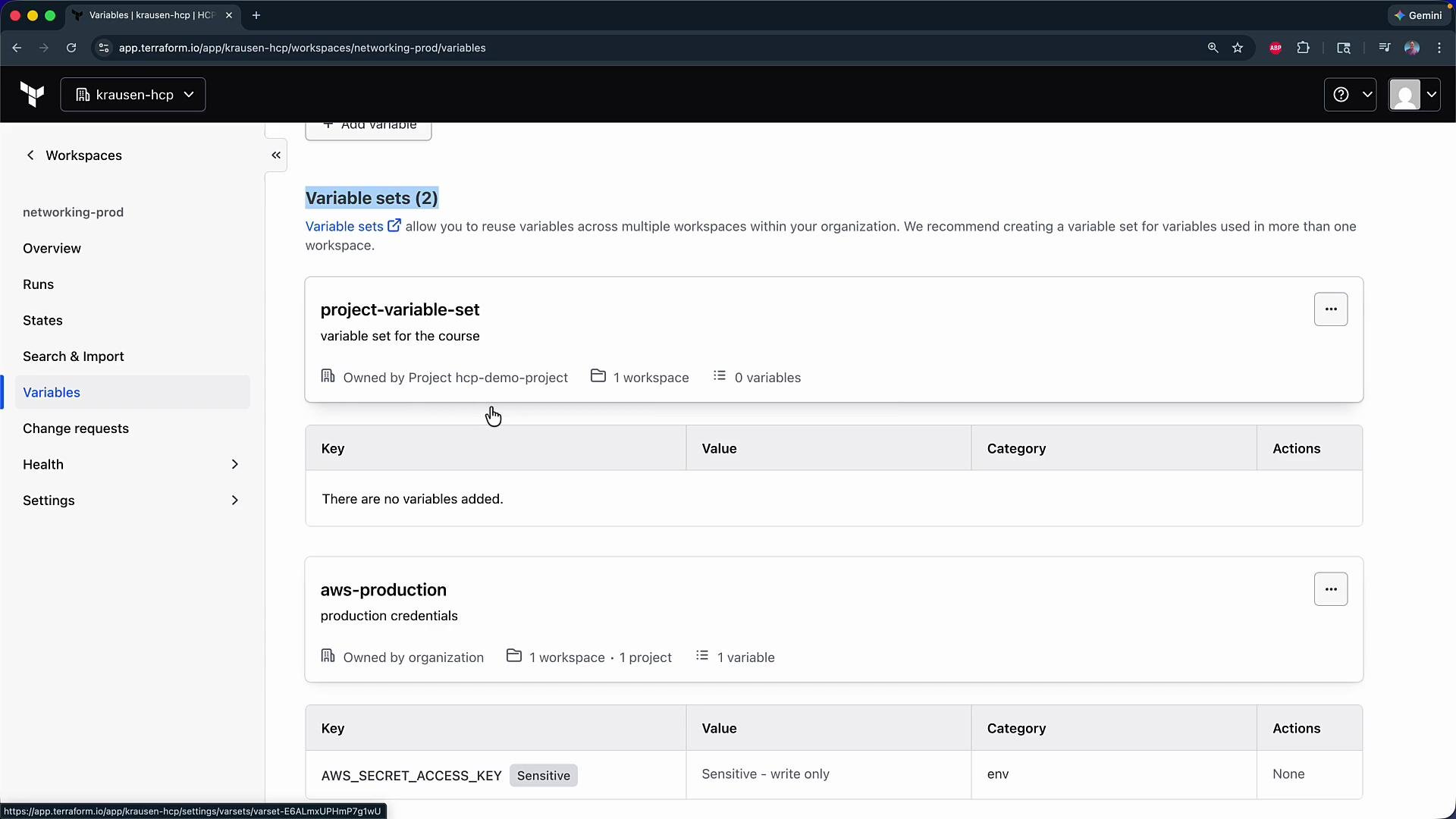Expand the Health section
This screenshot has width=1456, height=819.
click(131, 465)
